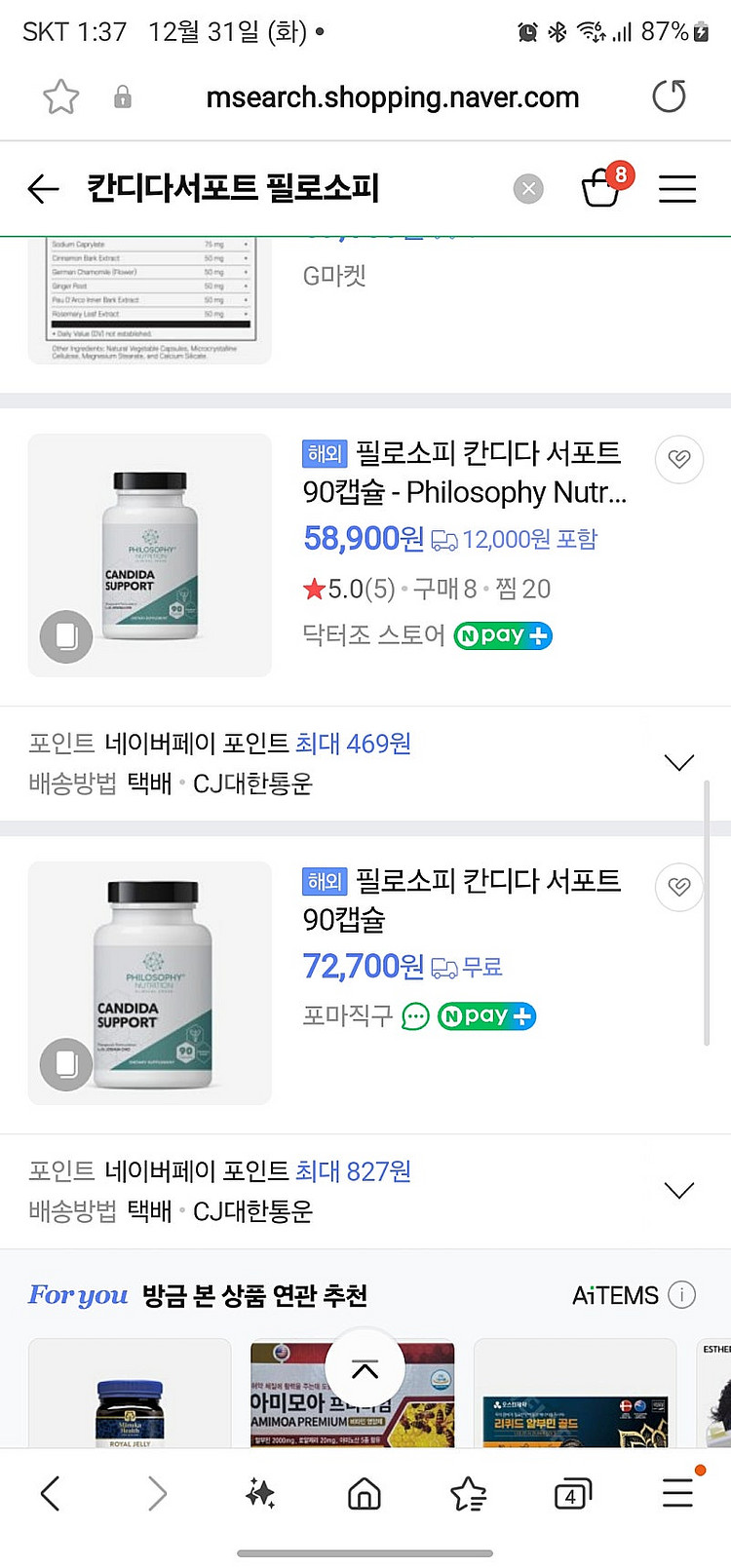
Task: Reload the page with refresh icon
Action: click(x=669, y=96)
